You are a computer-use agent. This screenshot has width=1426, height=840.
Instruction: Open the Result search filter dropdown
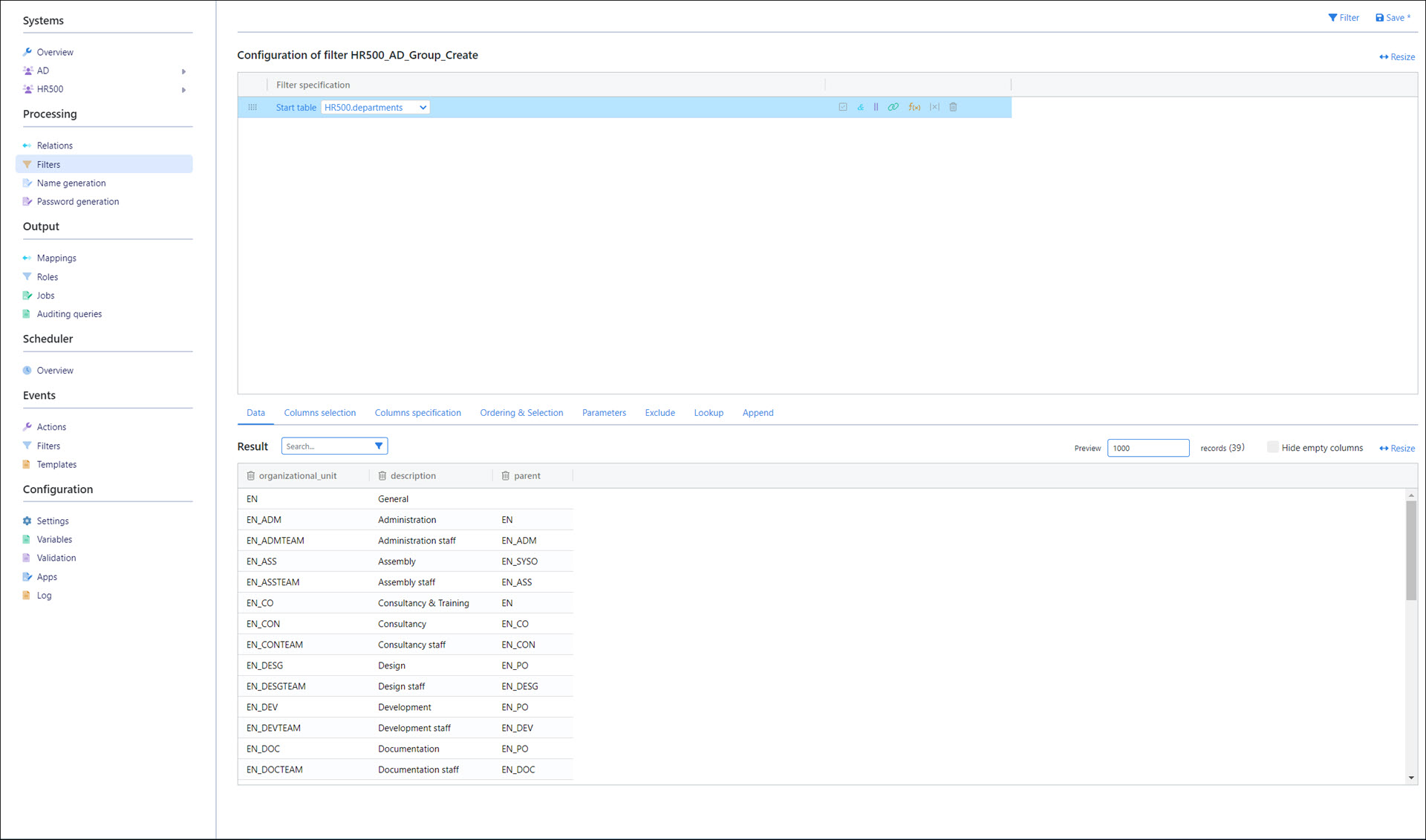coord(379,446)
